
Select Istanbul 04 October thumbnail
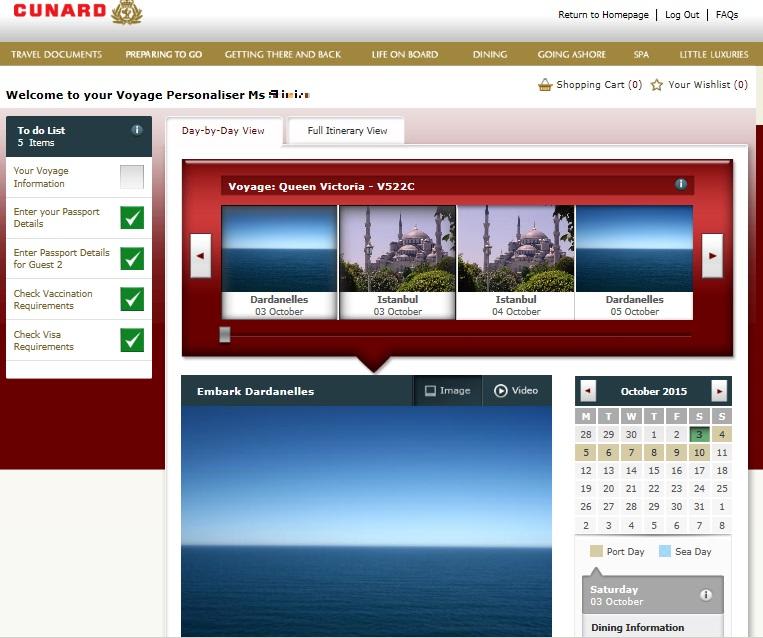pos(516,262)
